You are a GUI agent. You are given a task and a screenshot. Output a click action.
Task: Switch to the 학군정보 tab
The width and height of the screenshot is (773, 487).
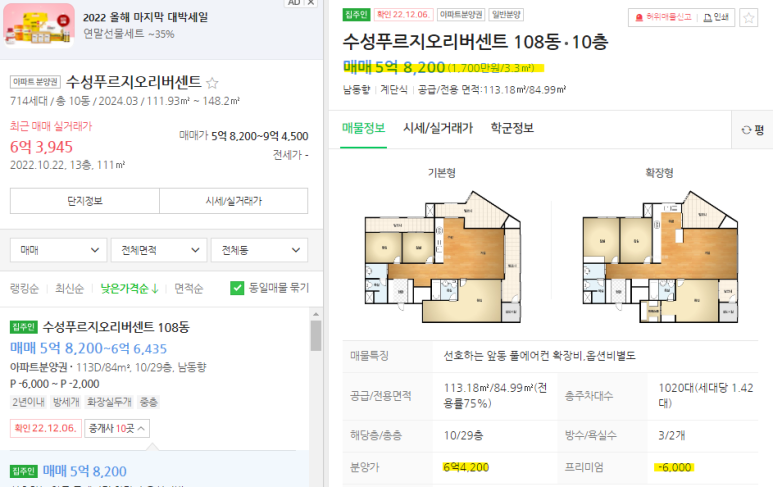(x=512, y=129)
